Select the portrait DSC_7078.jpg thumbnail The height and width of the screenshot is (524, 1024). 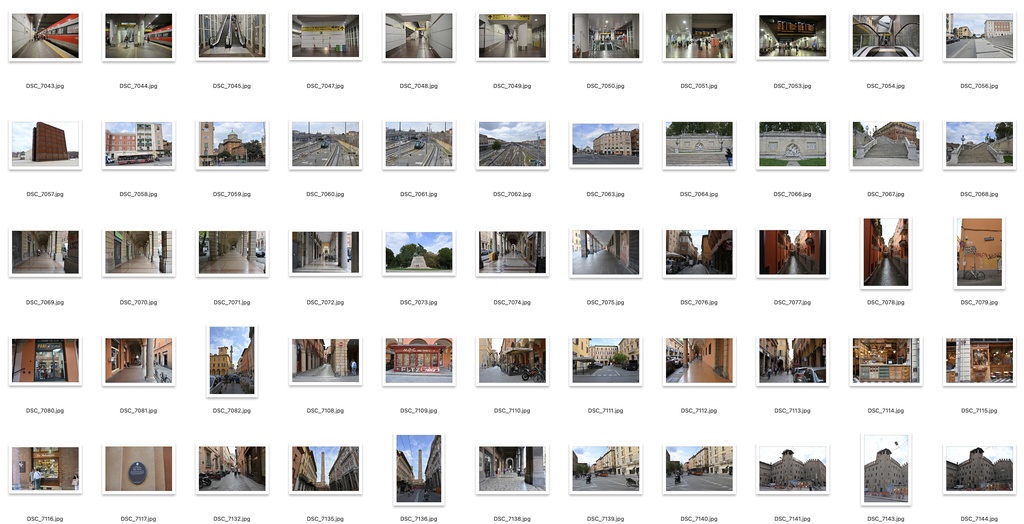pyautogui.click(x=886, y=252)
